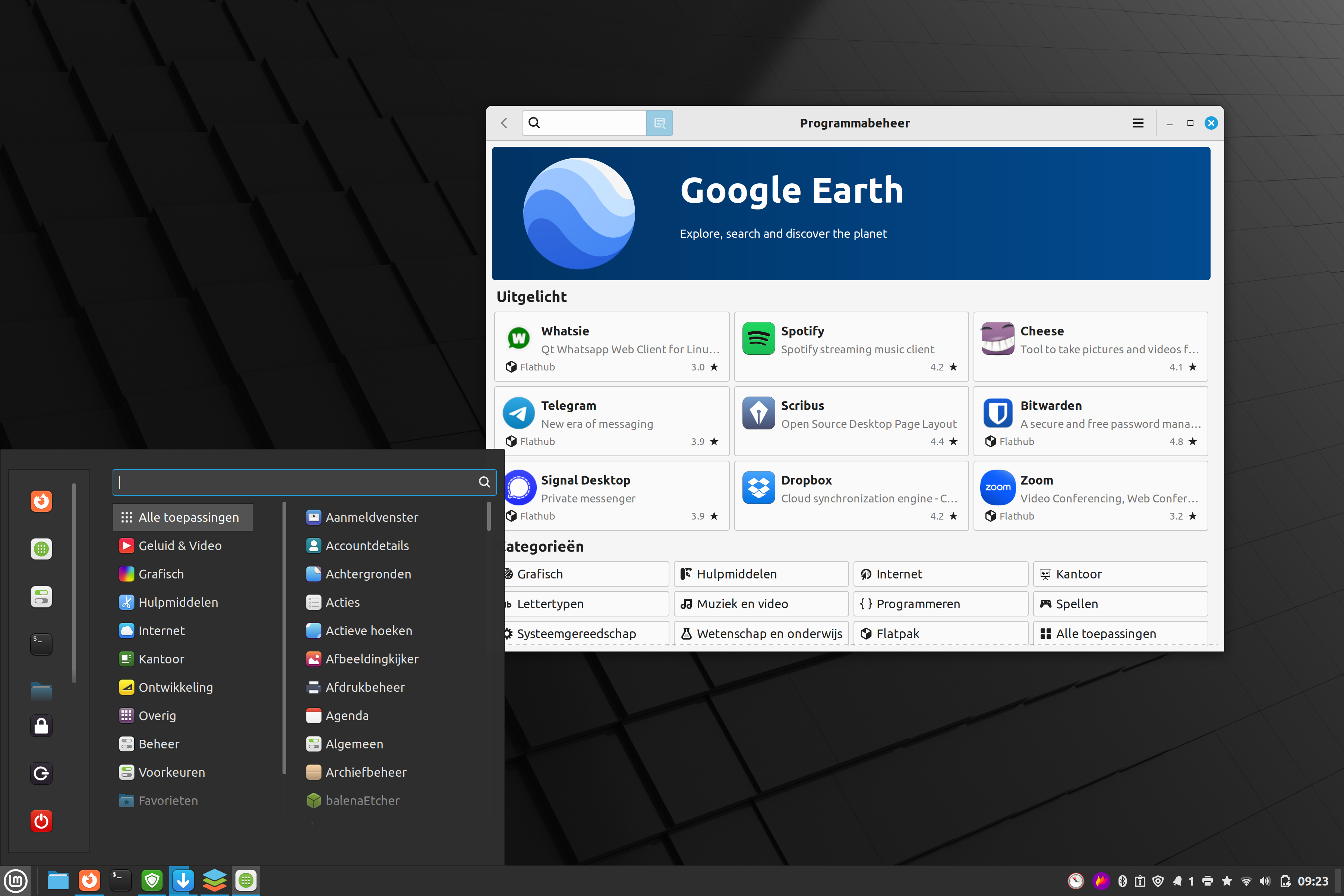Click the Linux Mint menu button in panel
The image size is (1344, 896).
tap(16, 881)
